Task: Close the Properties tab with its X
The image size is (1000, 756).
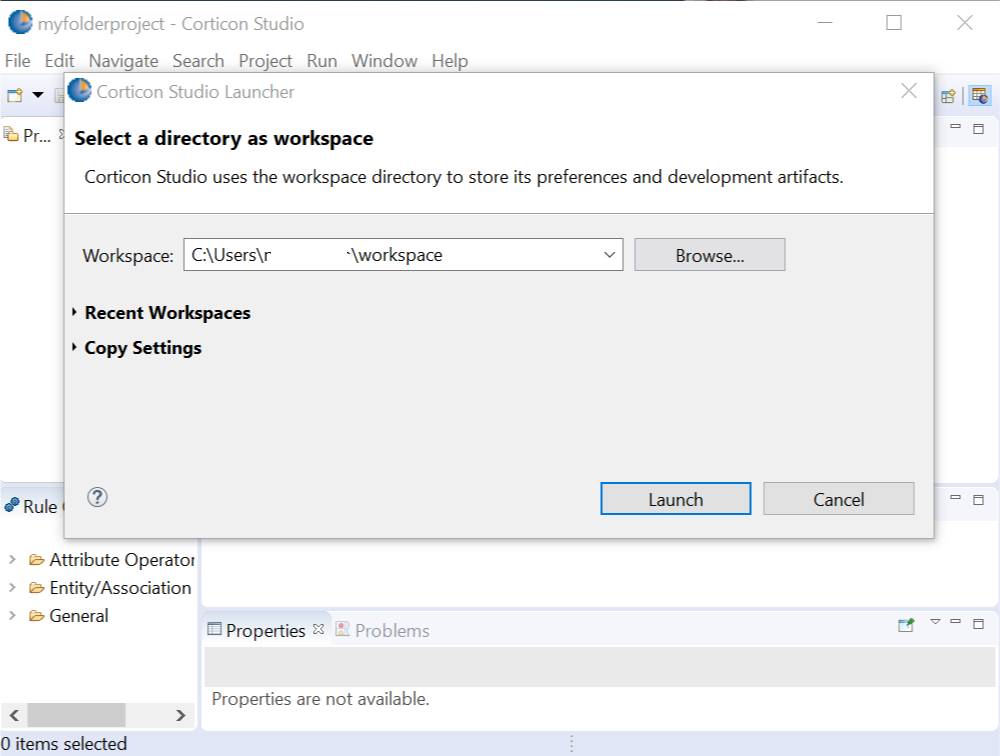Action: point(319,629)
